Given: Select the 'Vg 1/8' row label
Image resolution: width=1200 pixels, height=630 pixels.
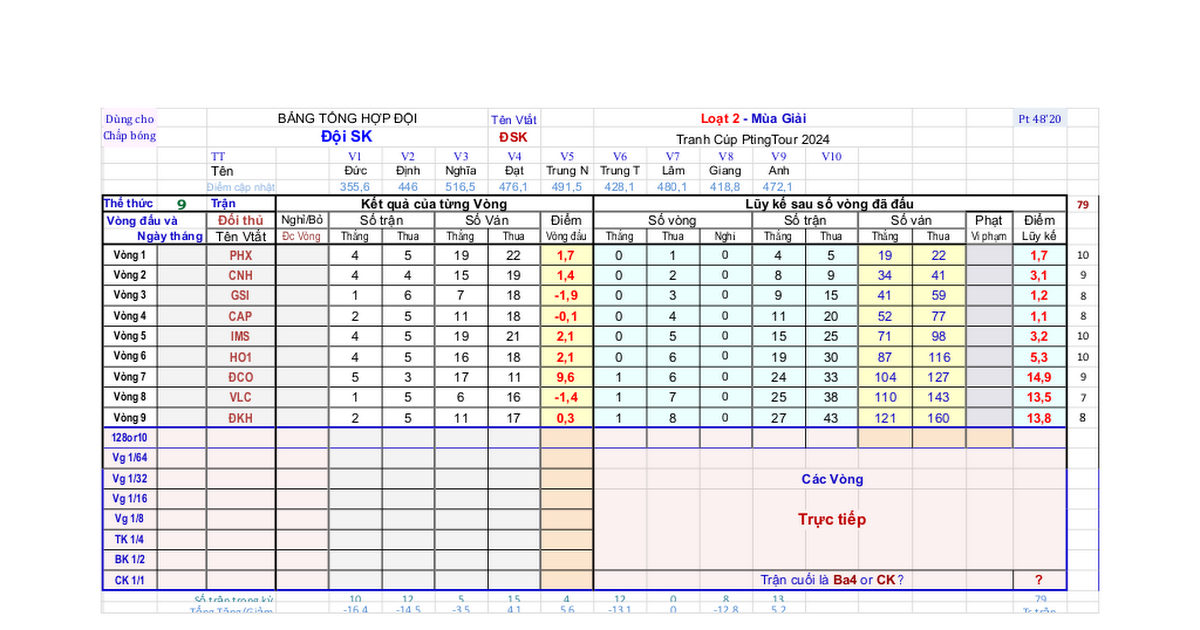Looking at the screenshot, I should tap(130, 519).
